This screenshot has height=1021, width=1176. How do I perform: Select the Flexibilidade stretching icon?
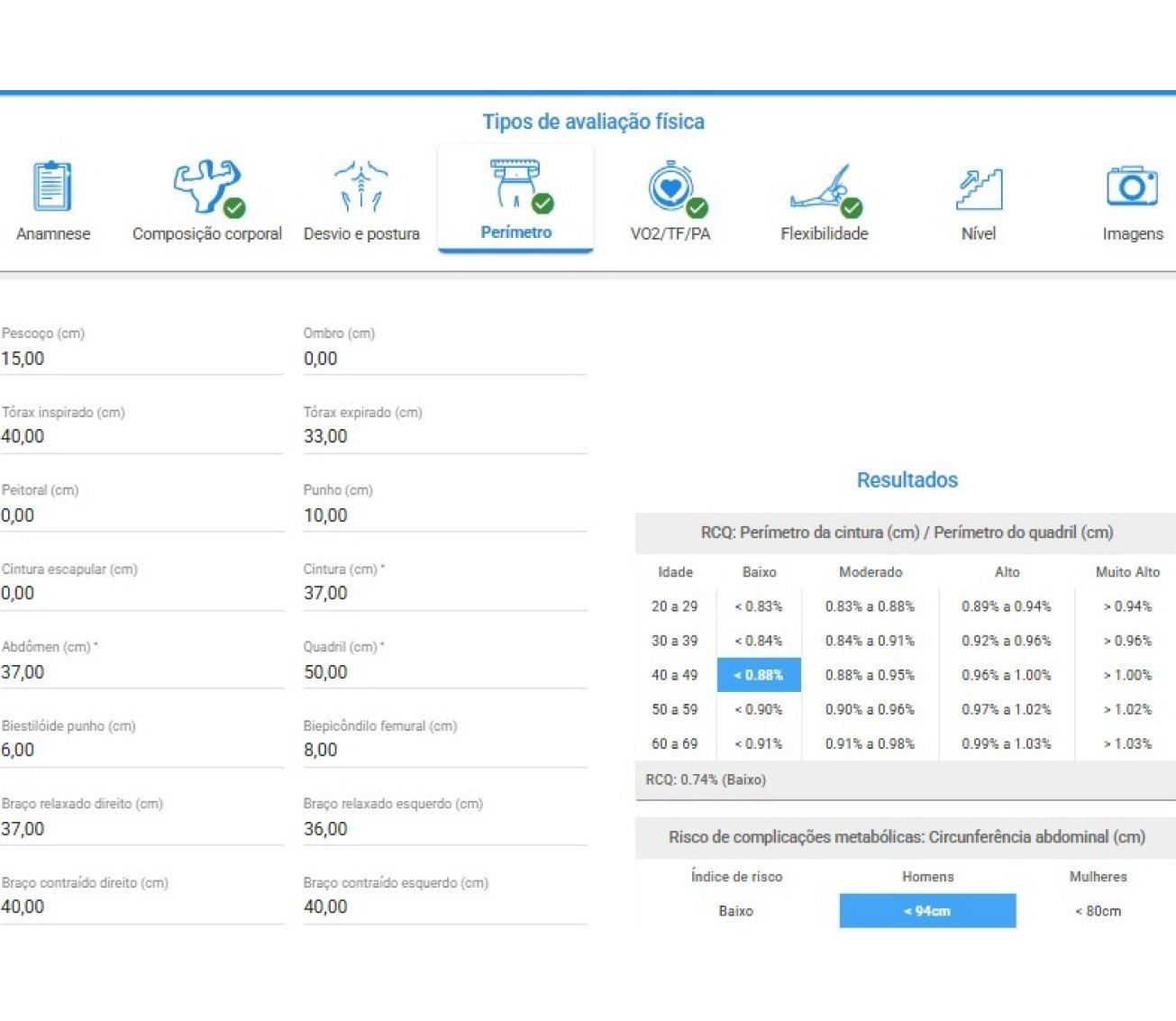point(824,189)
